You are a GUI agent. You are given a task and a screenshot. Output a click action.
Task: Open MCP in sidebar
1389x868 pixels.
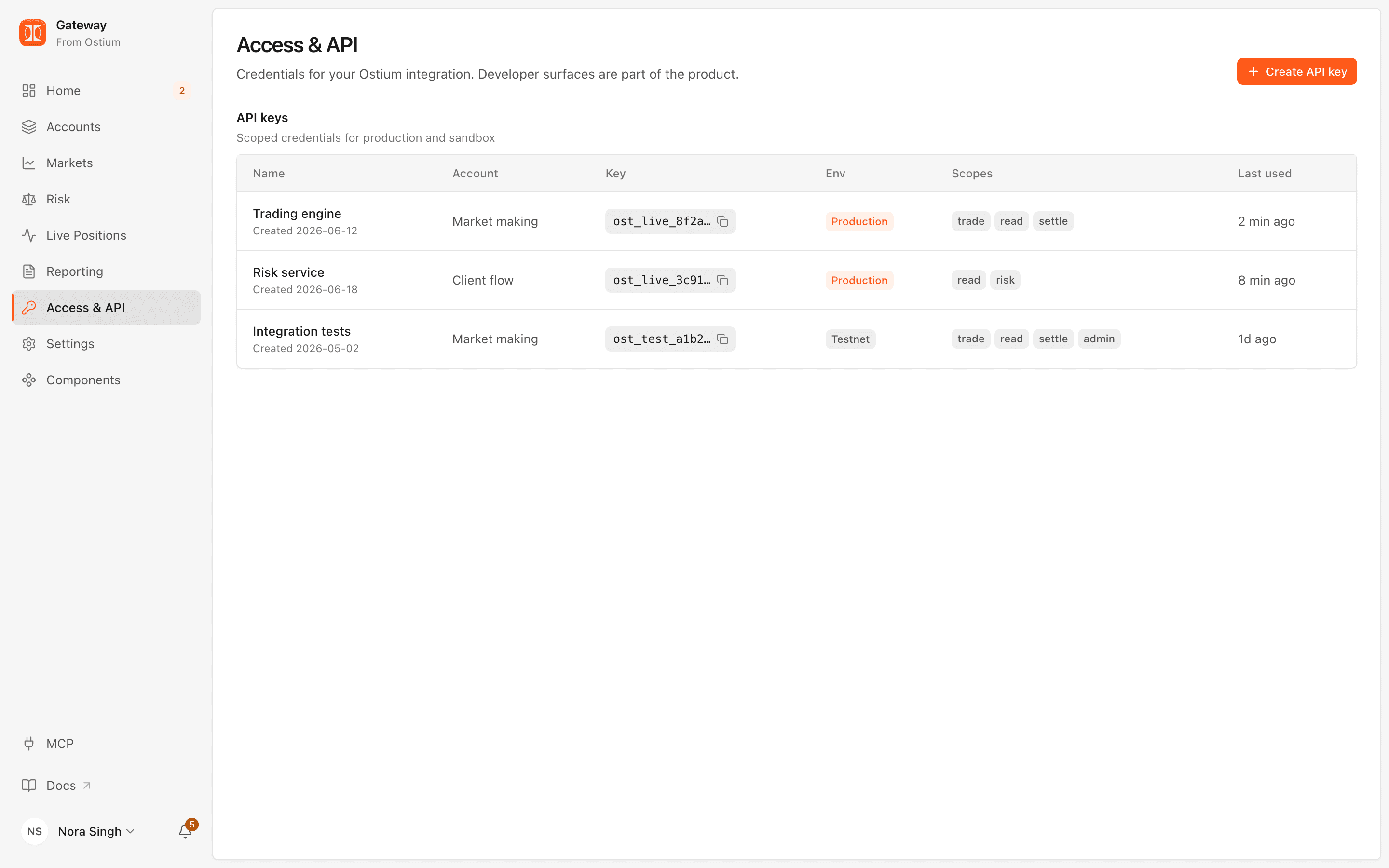coord(106,744)
